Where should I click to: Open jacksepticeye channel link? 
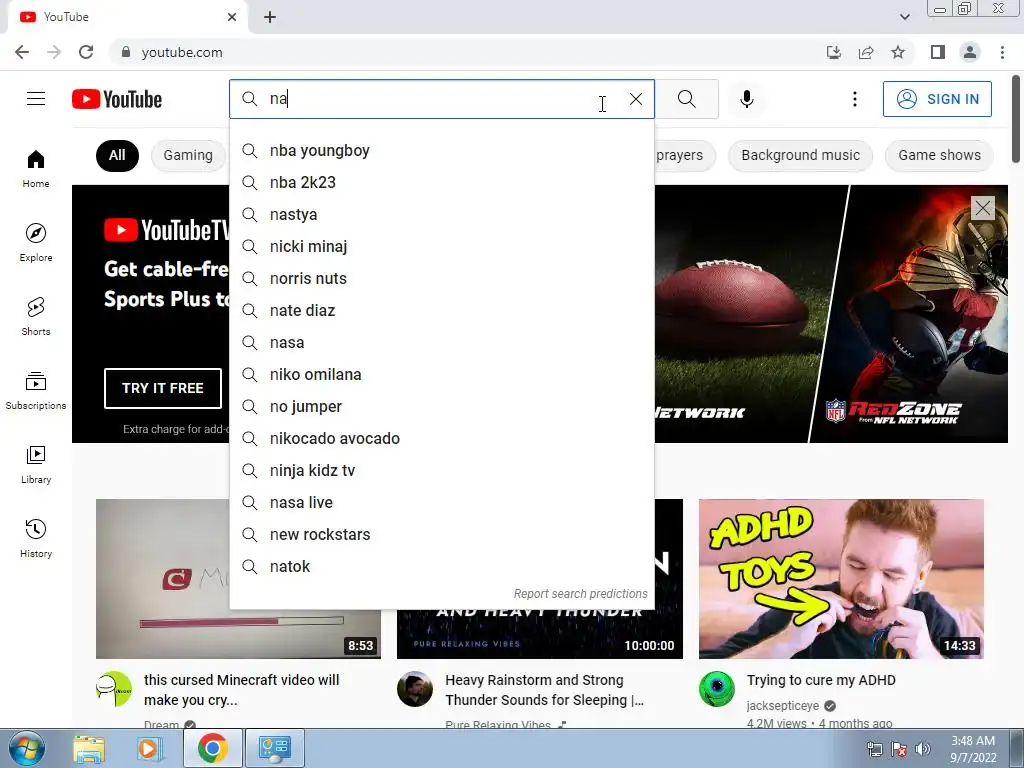[782, 706]
